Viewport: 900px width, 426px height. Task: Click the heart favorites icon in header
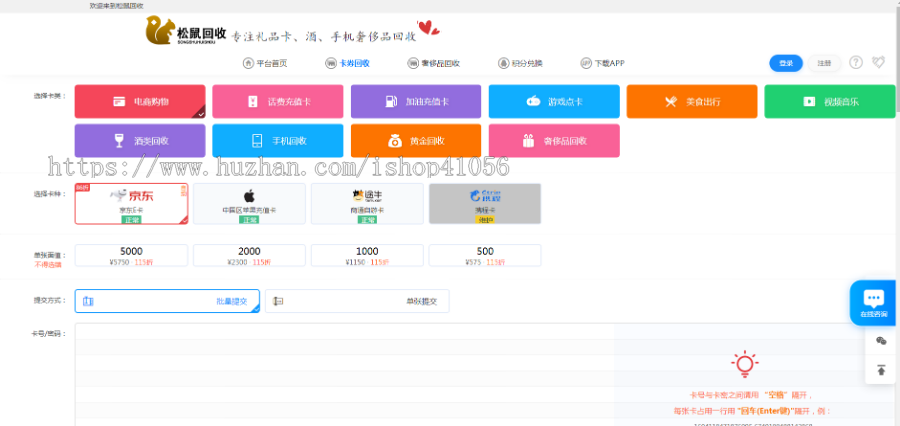click(x=879, y=63)
